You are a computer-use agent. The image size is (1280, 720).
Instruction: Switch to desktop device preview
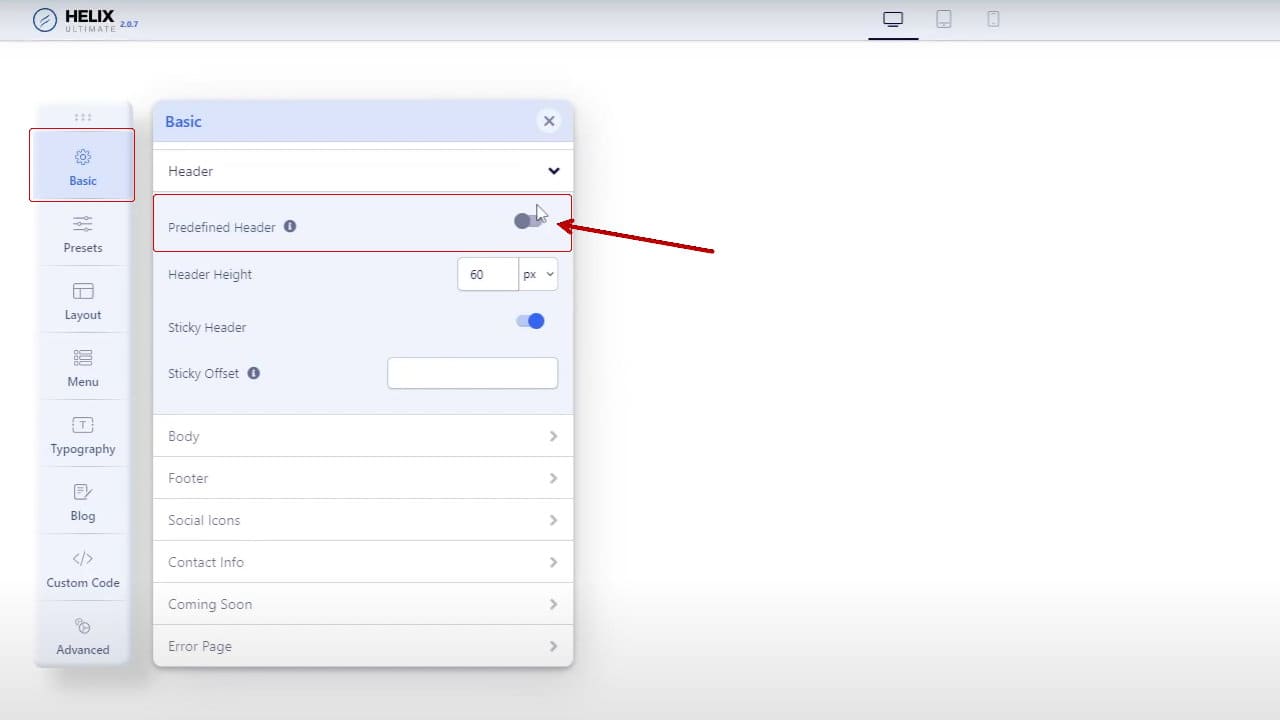click(x=893, y=19)
